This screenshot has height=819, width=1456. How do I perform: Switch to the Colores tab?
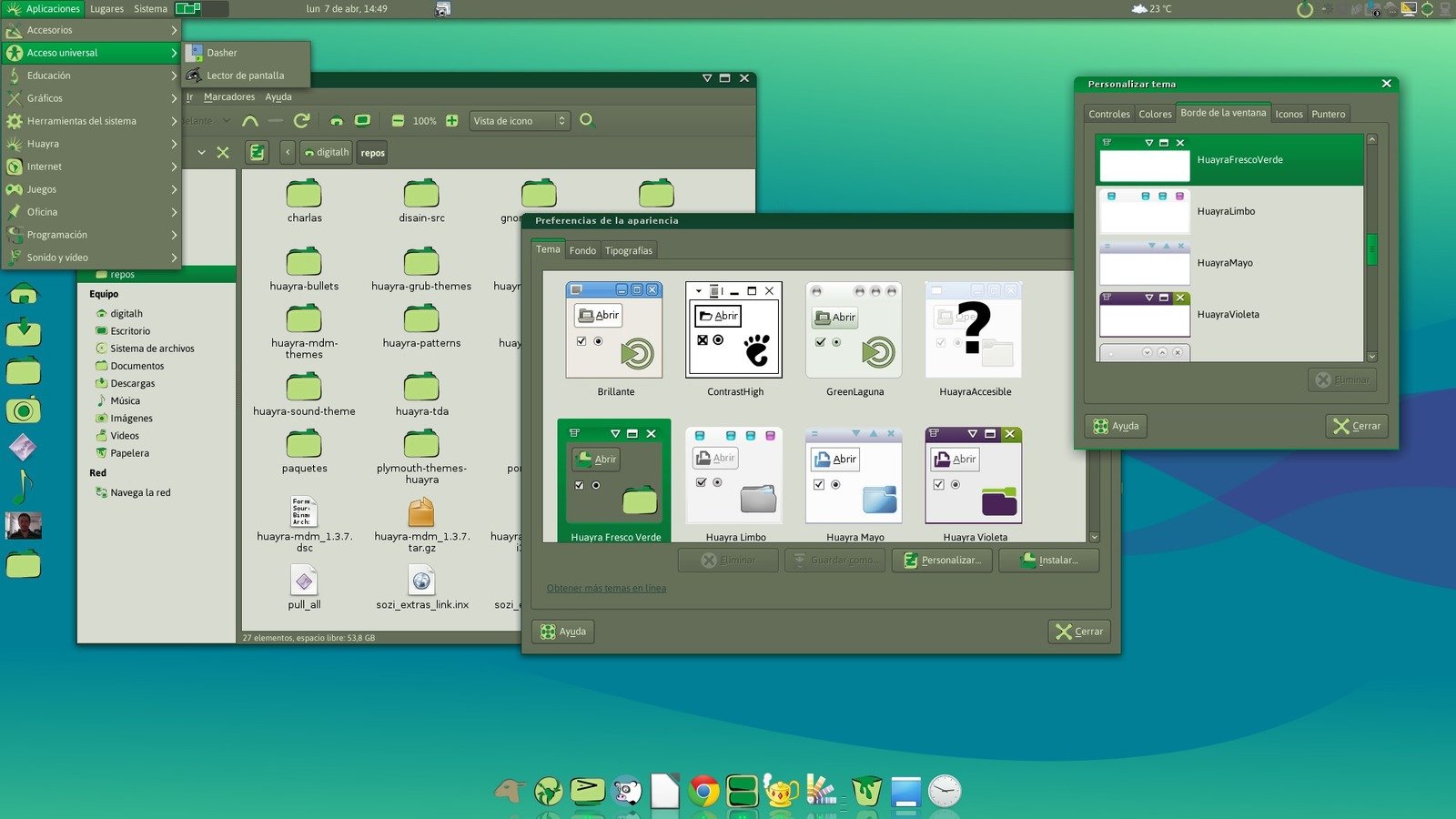tap(1155, 114)
